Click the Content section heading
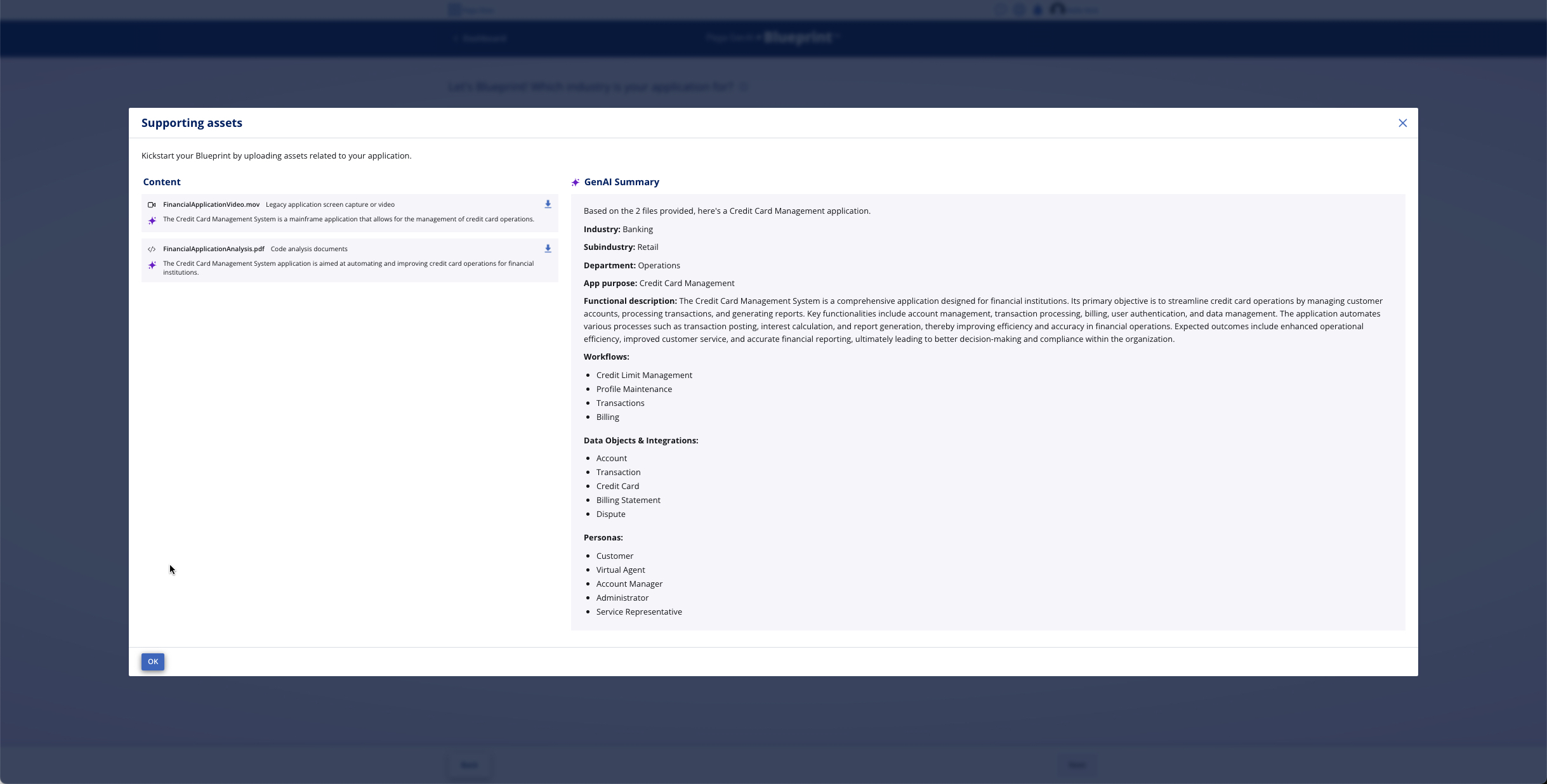1547x784 pixels. click(x=162, y=182)
